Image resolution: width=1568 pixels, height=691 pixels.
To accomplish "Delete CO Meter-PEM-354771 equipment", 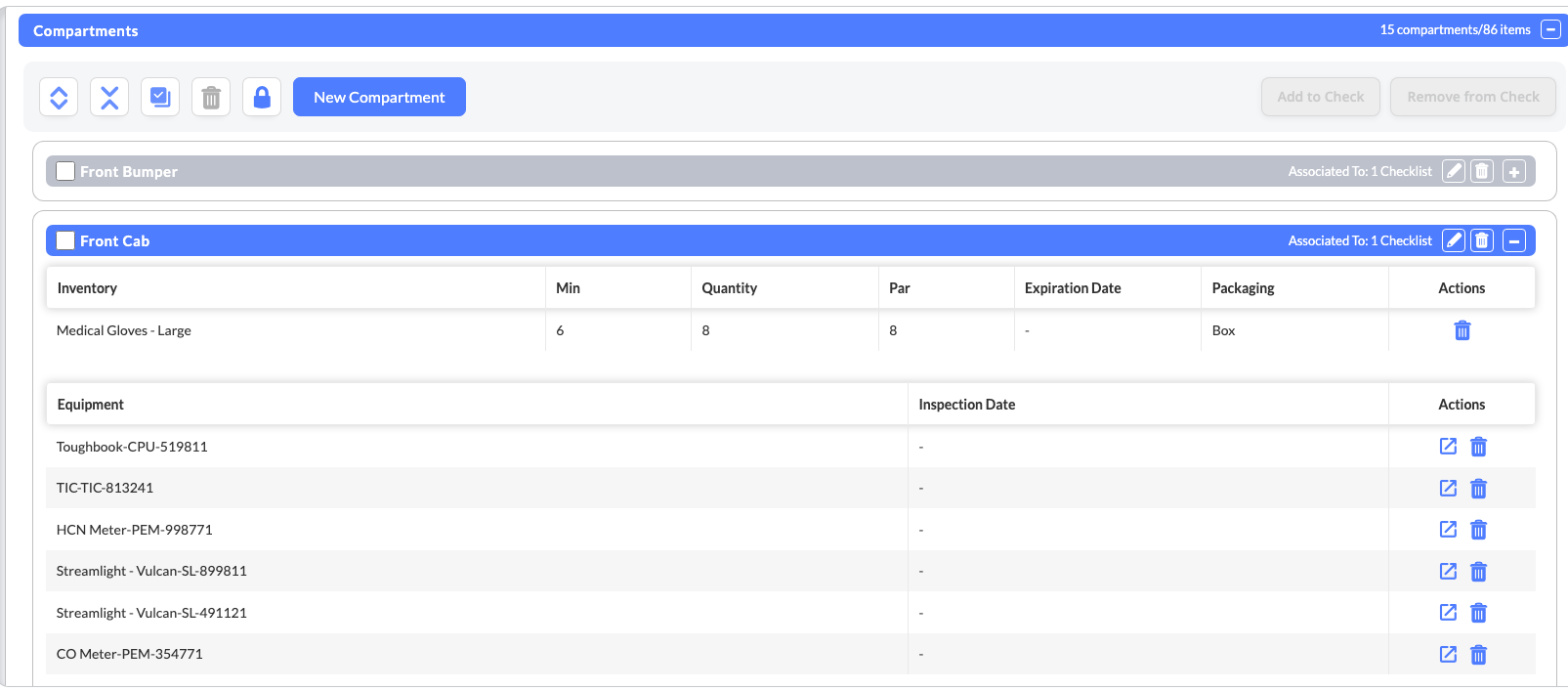I will pyautogui.click(x=1478, y=655).
